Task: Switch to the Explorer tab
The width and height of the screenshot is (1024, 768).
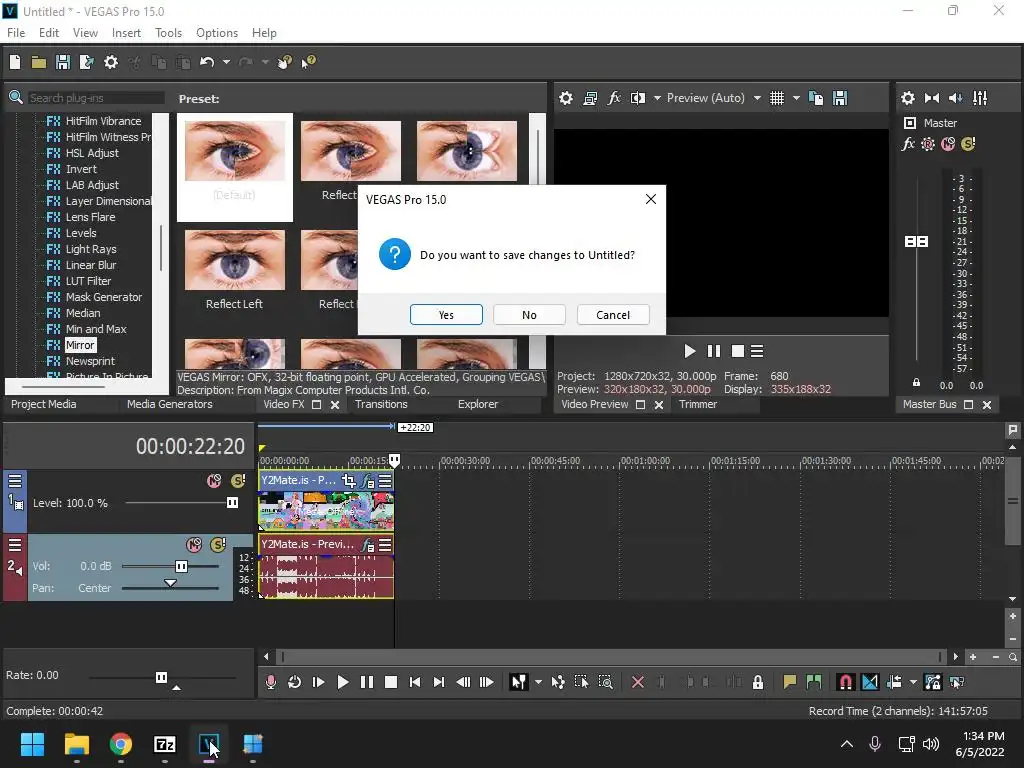Action: click(477, 404)
